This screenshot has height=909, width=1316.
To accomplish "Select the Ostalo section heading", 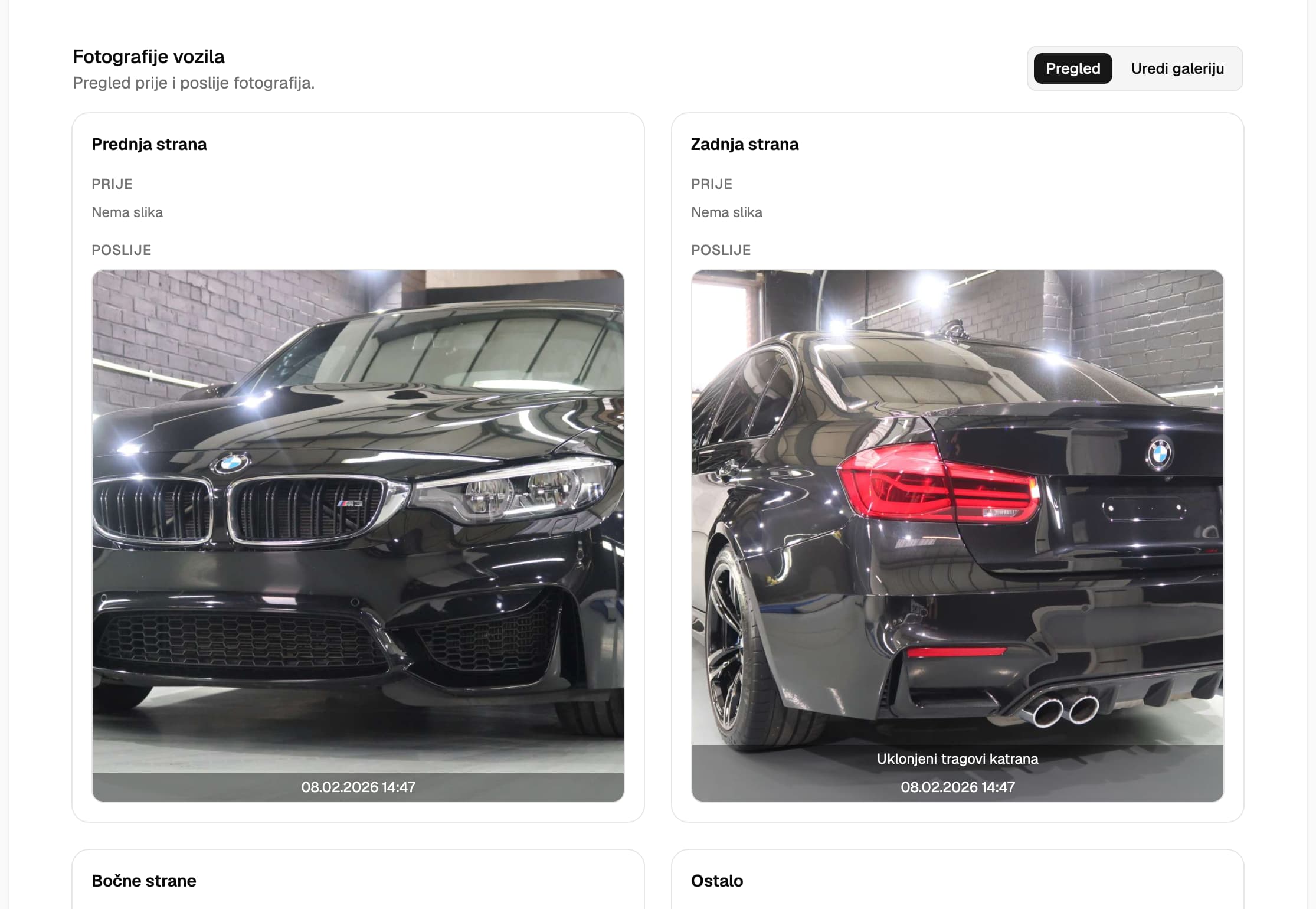I will click(x=717, y=881).
